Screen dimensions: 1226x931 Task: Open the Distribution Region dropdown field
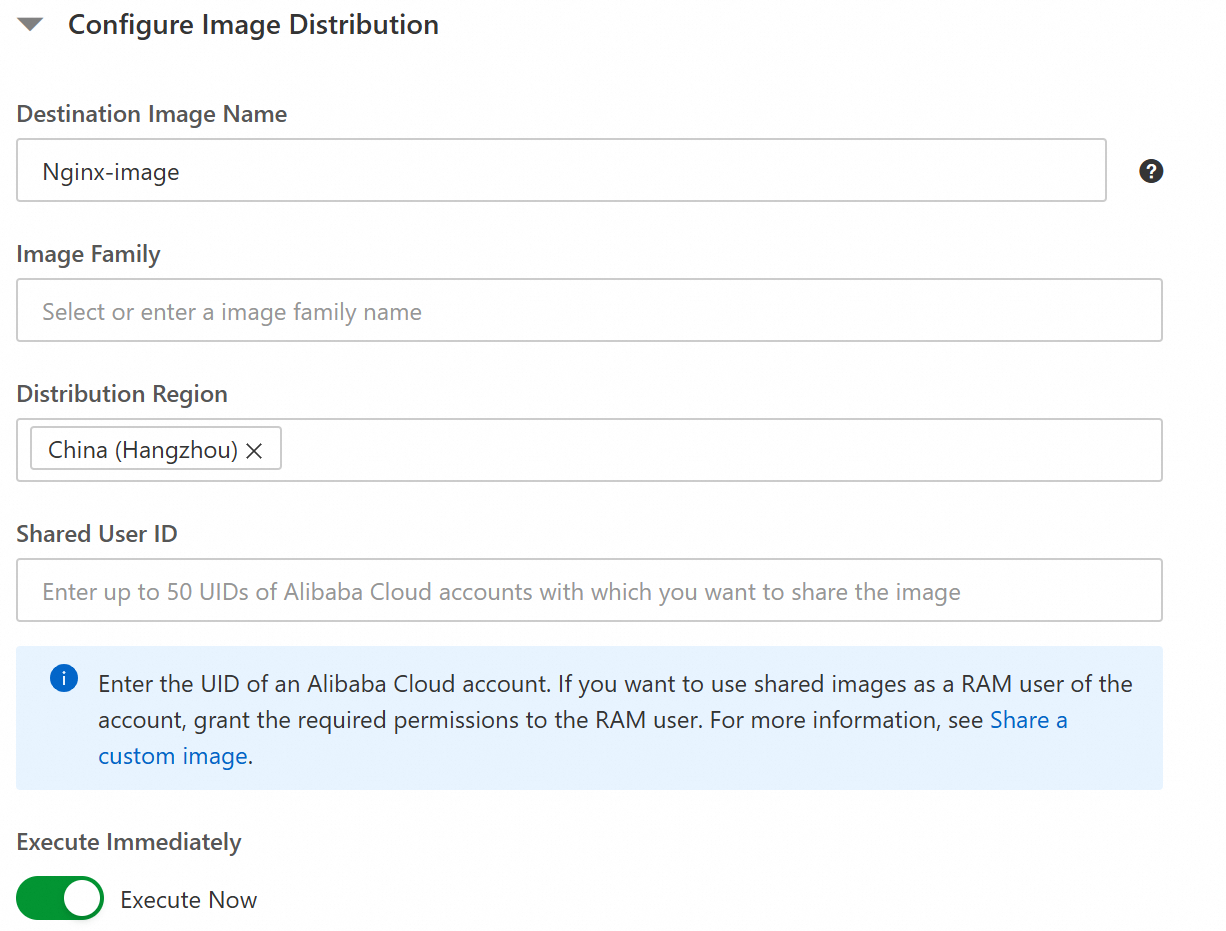coord(720,451)
